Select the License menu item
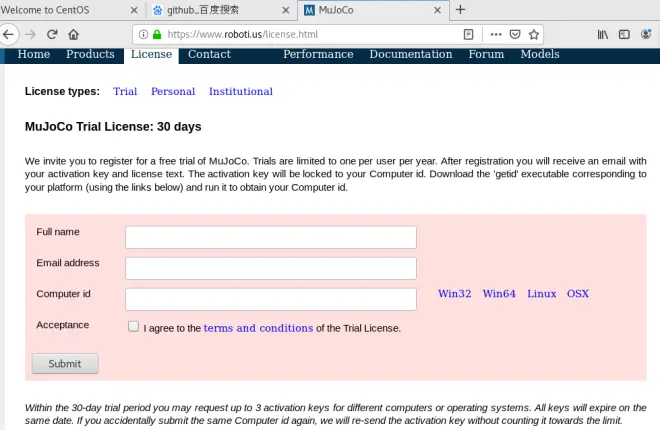This screenshot has width=660, height=430. click(x=151, y=55)
